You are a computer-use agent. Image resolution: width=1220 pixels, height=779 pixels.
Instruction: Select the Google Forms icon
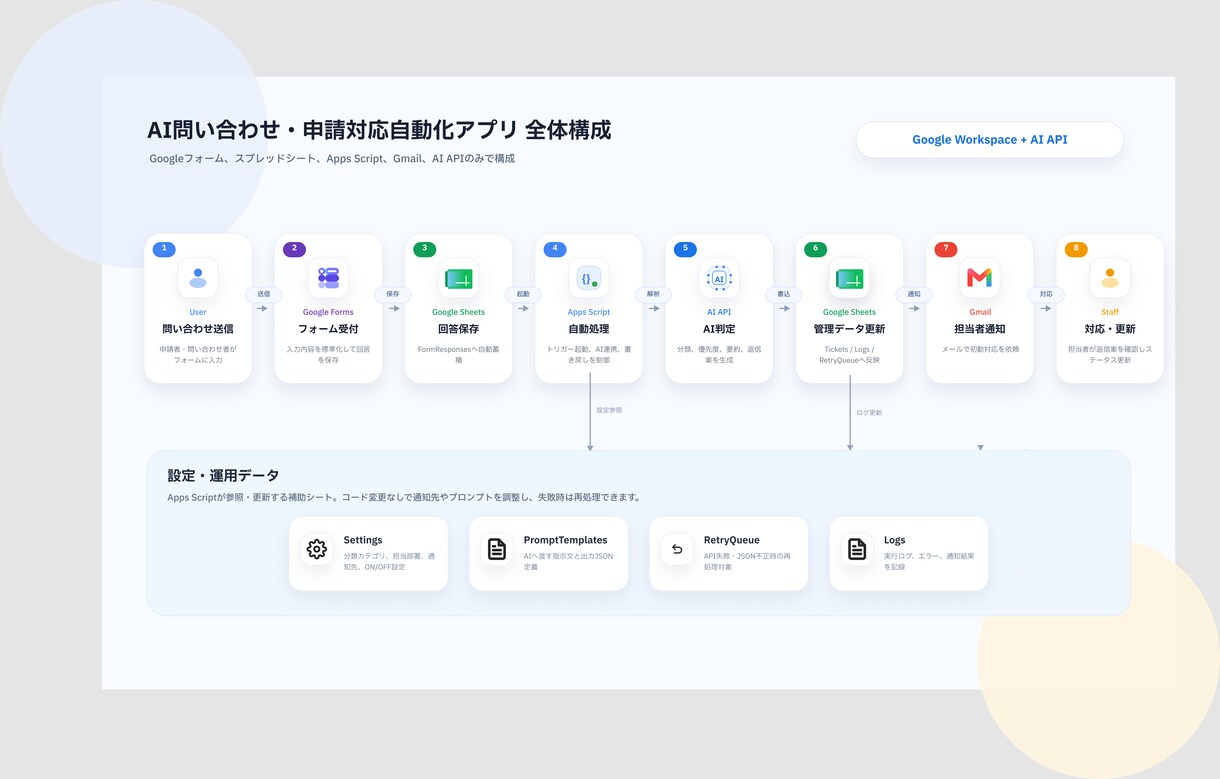328,278
